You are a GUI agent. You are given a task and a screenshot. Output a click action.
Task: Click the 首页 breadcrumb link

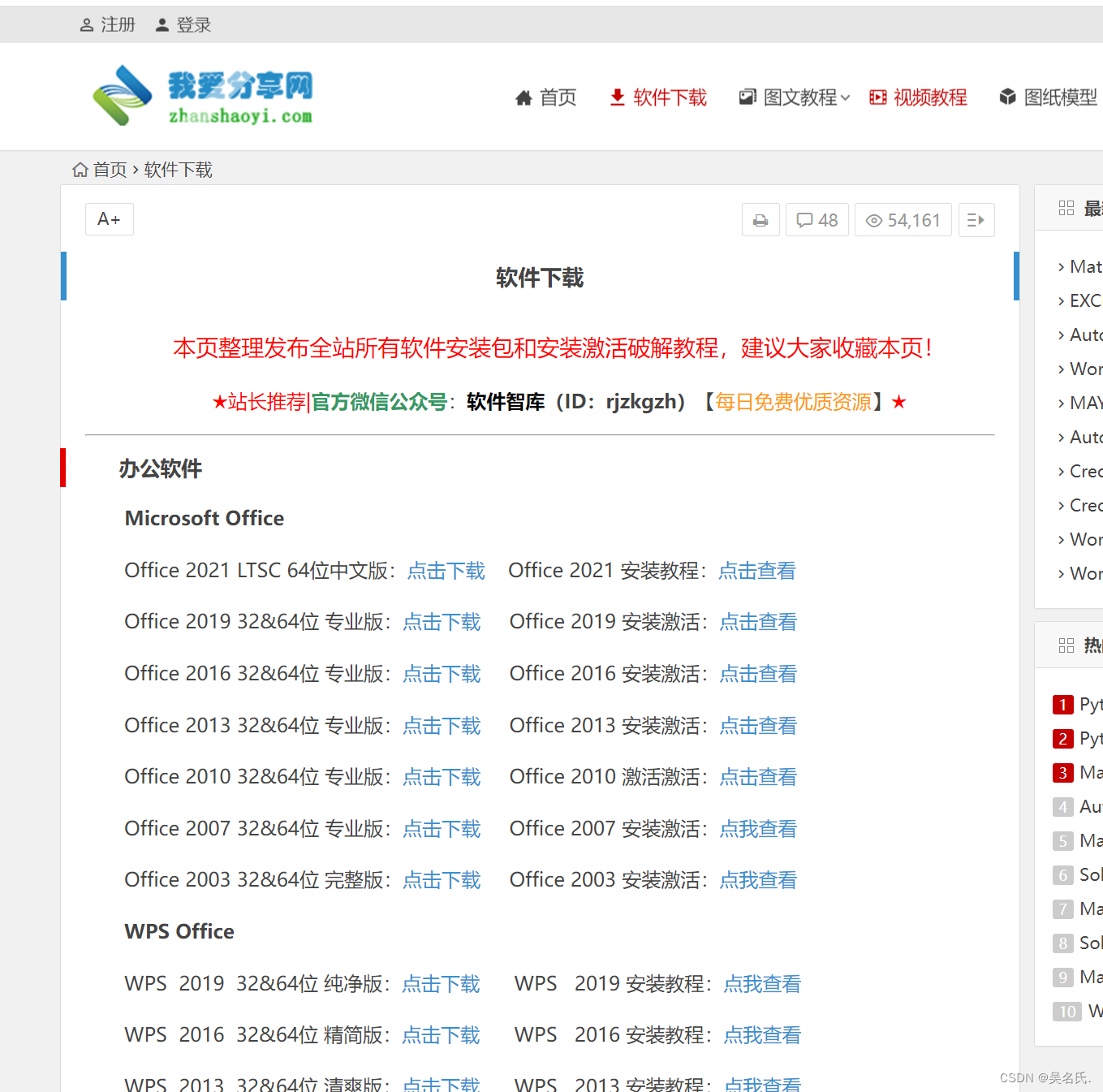coord(110,170)
